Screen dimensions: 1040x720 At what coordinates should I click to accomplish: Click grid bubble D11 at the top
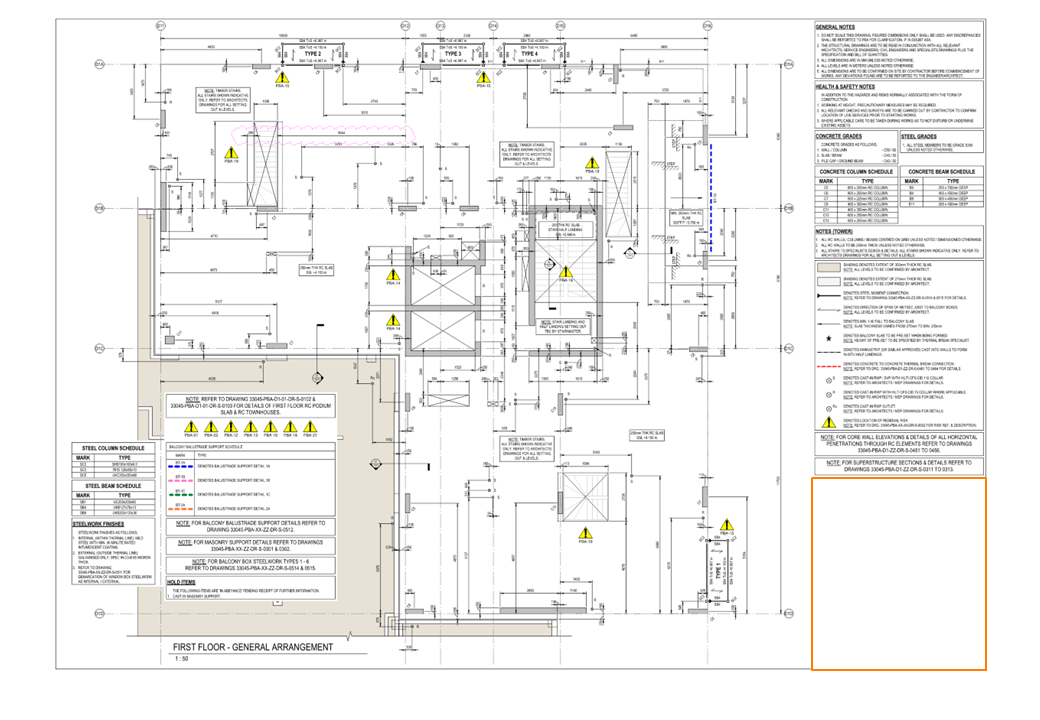(x=161, y=26)
